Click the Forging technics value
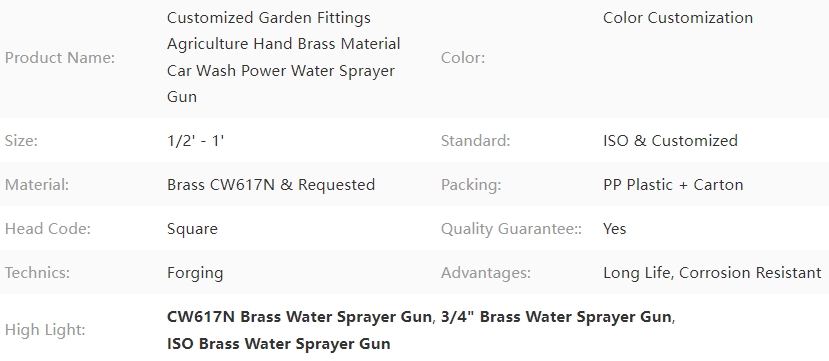The height and width of the screenshot is (361, 829). 195,273
